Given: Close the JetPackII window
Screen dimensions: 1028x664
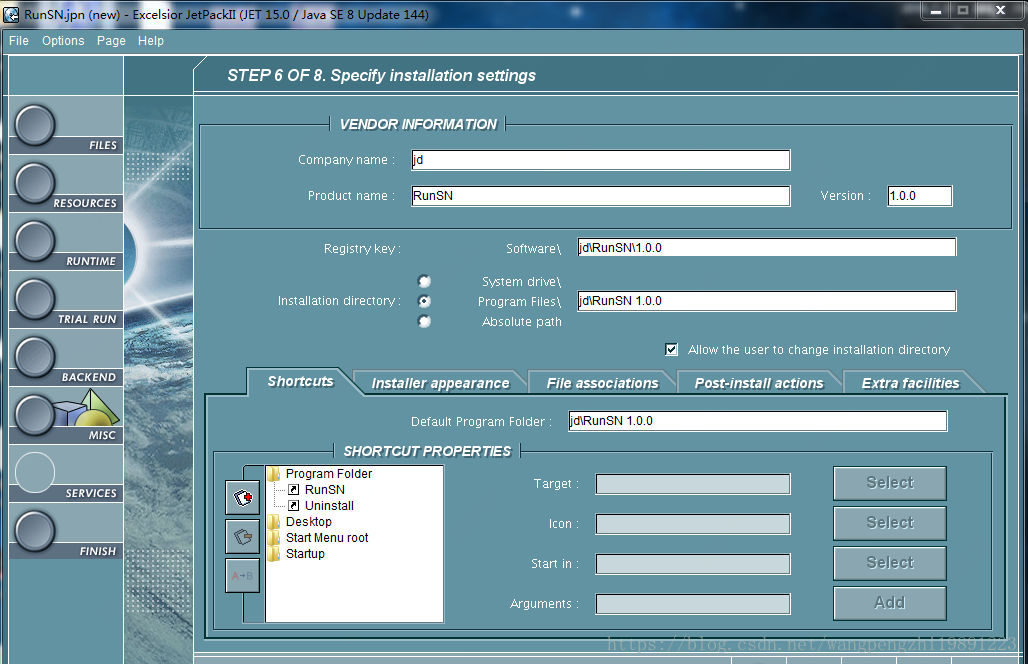Looking at the screenshot, I should pos(1000,10).
